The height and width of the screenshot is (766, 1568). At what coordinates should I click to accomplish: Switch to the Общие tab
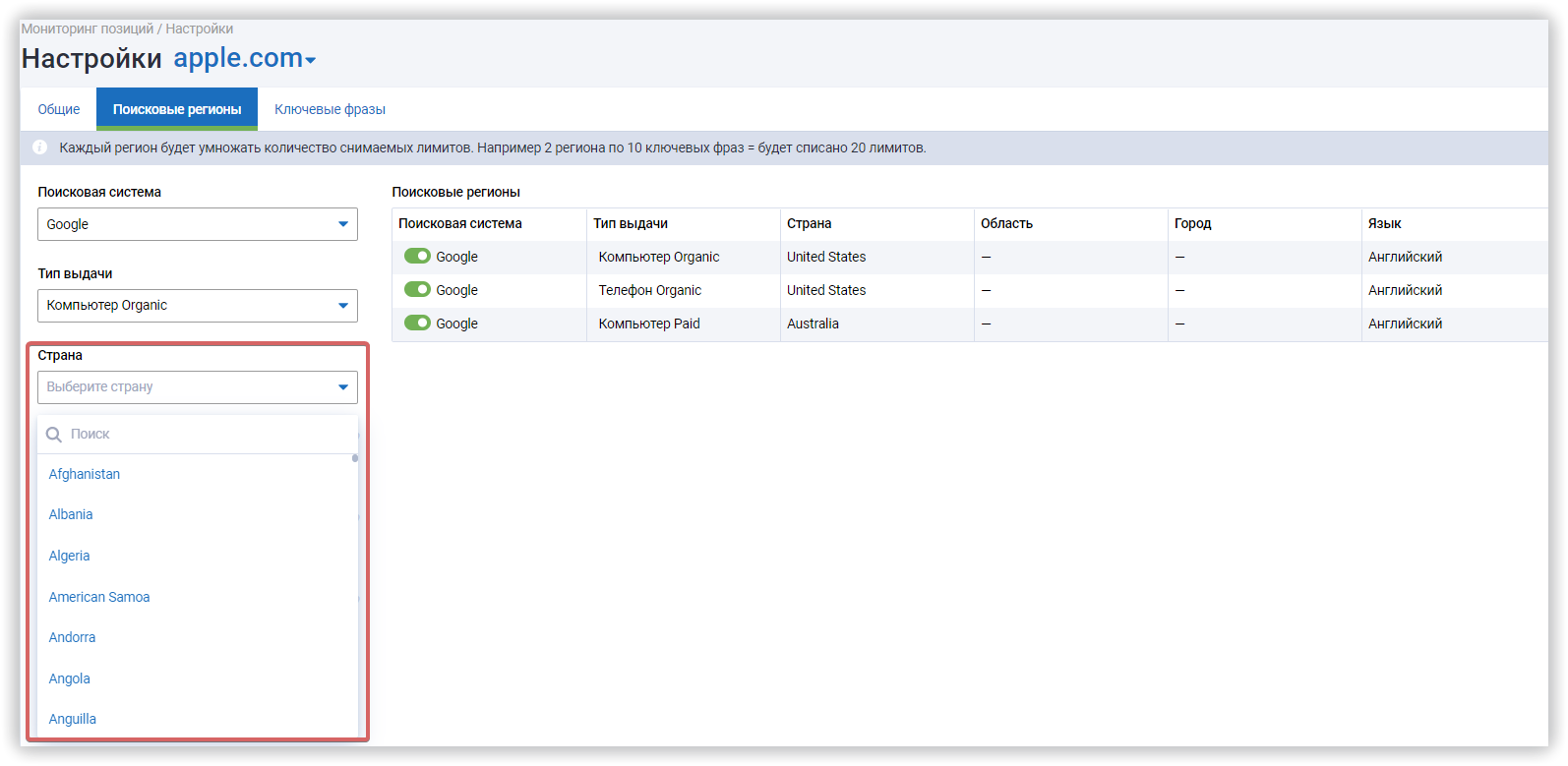click(59, 109)
